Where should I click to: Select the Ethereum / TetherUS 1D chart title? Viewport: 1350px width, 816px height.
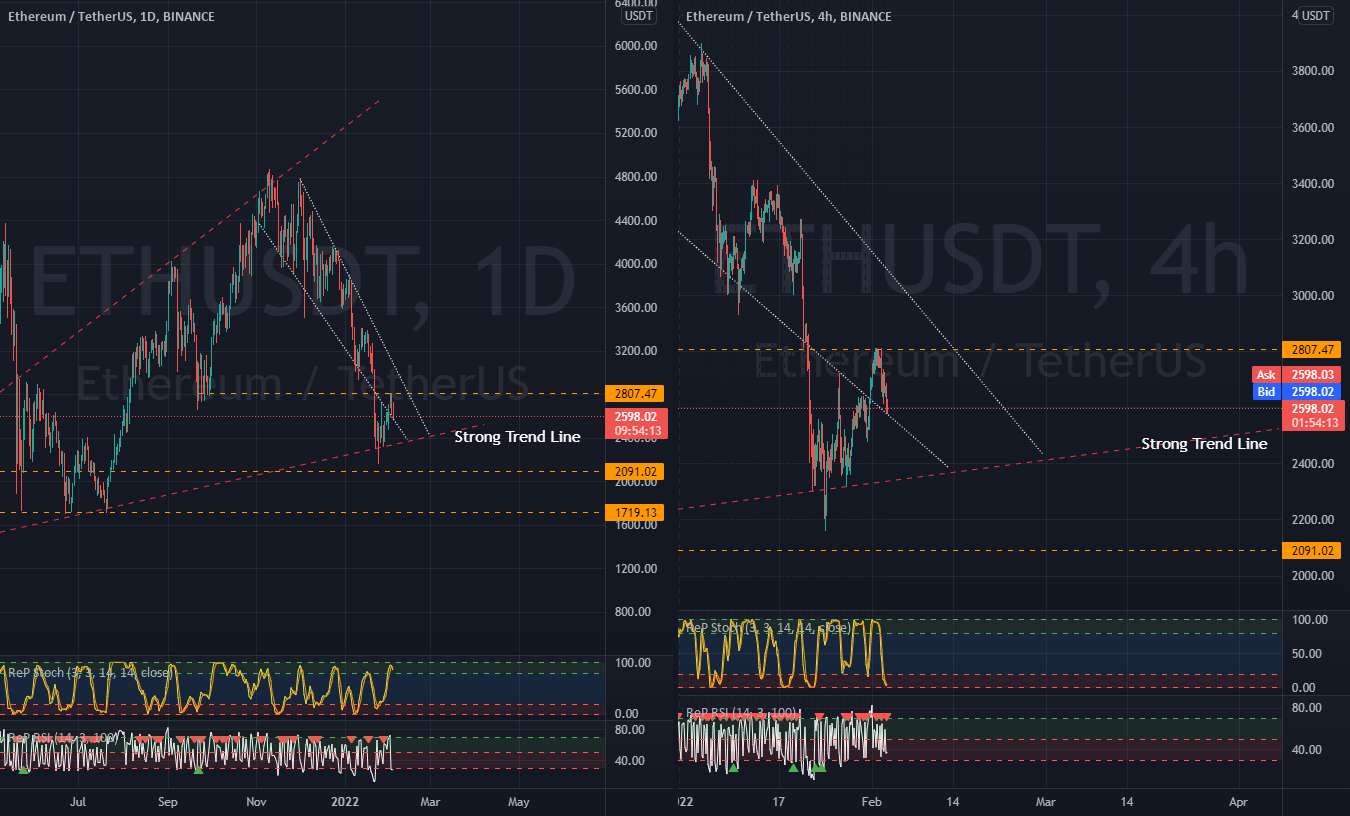coord(111,17)
